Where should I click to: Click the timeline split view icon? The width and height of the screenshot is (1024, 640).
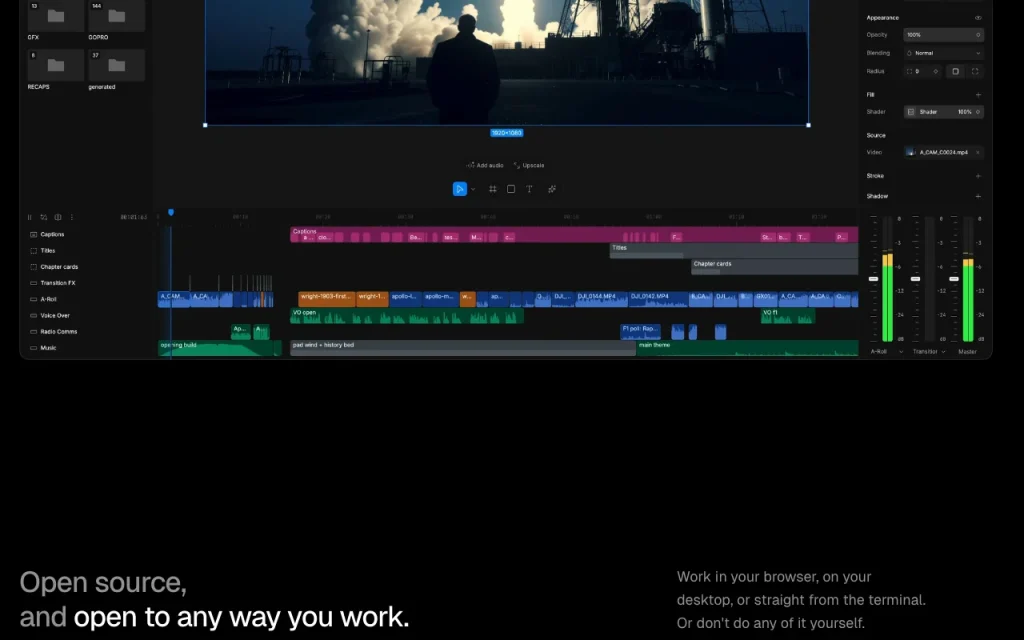coord(58,217)
